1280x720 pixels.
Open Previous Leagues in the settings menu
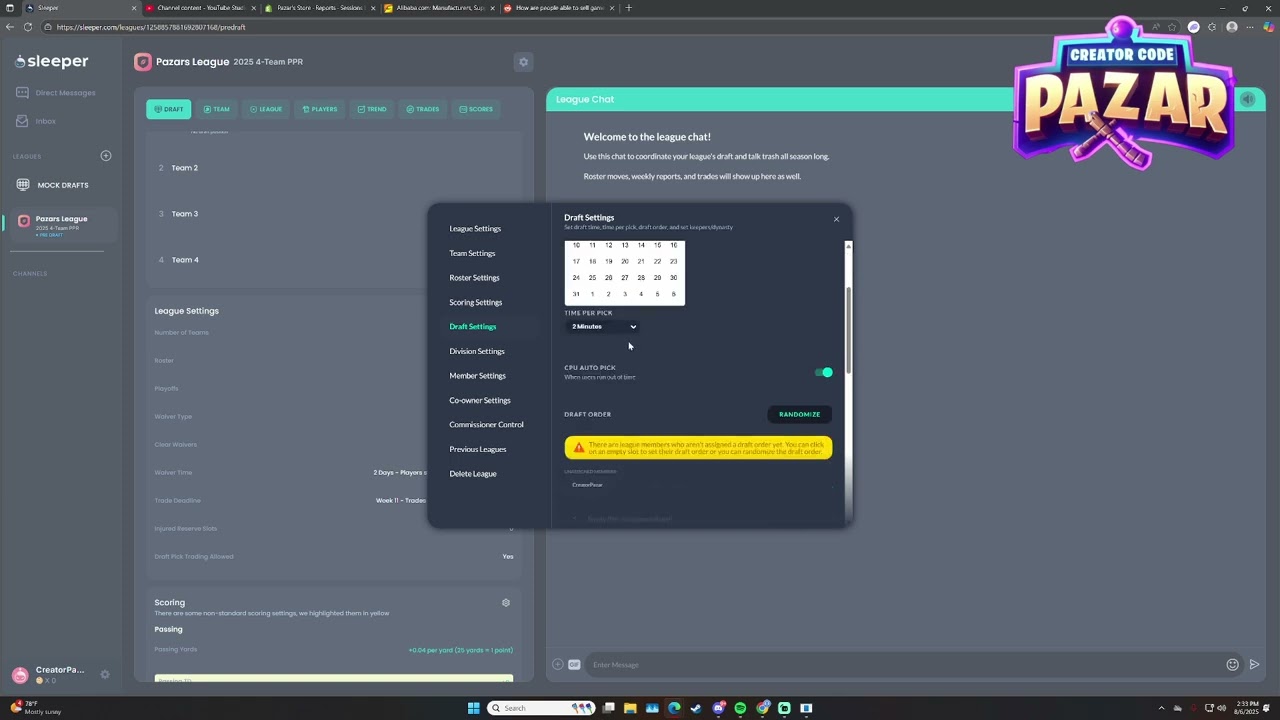pos(478,449)
